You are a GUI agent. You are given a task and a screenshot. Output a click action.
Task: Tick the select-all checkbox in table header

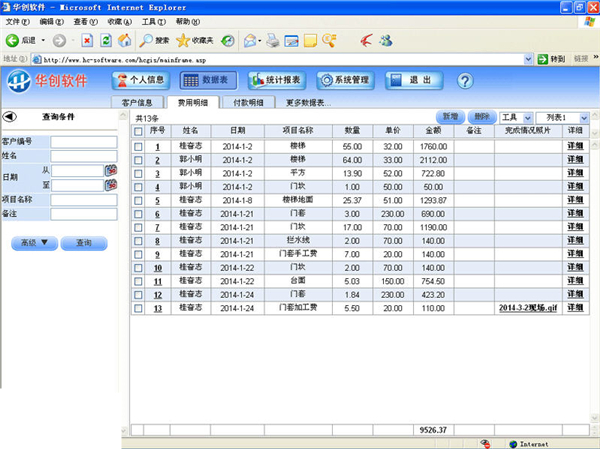(138, 131)
